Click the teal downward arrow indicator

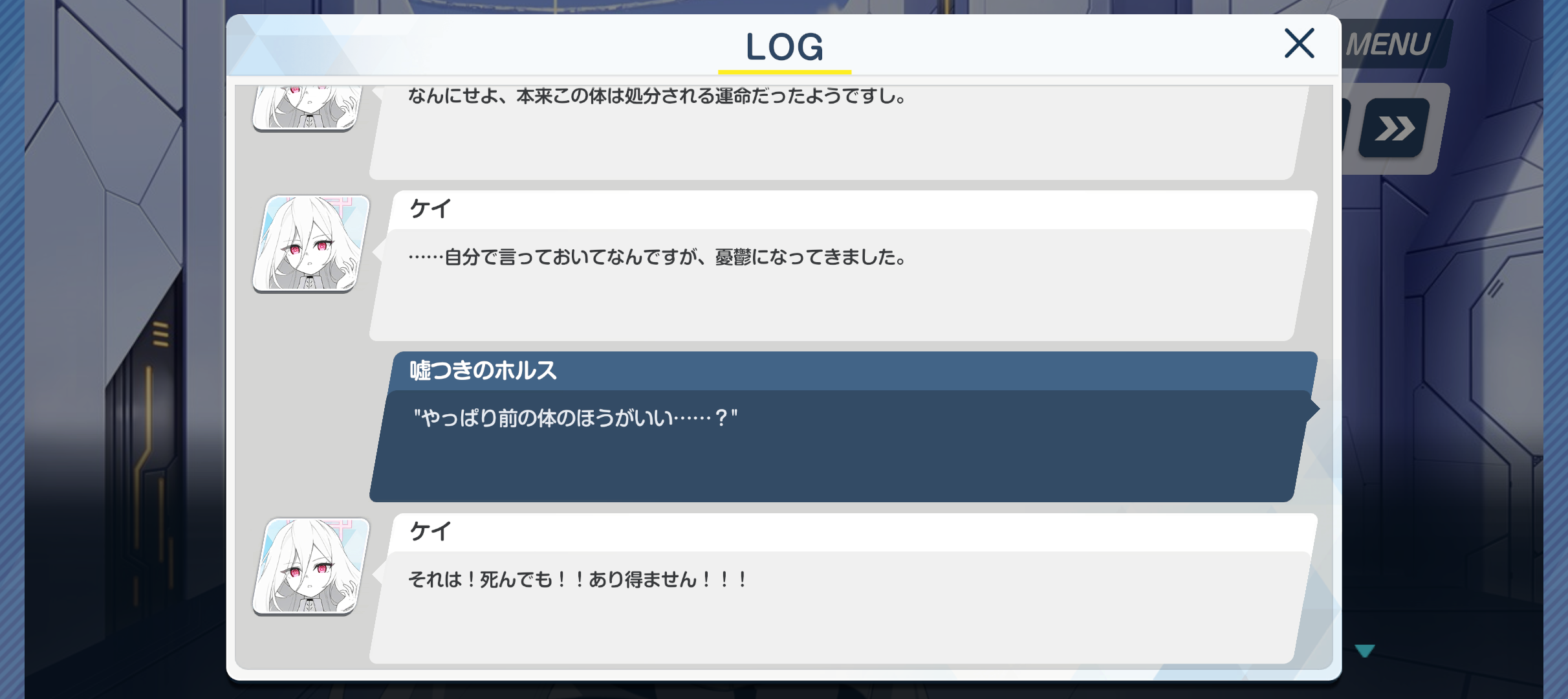click(x=1364, y=650)
